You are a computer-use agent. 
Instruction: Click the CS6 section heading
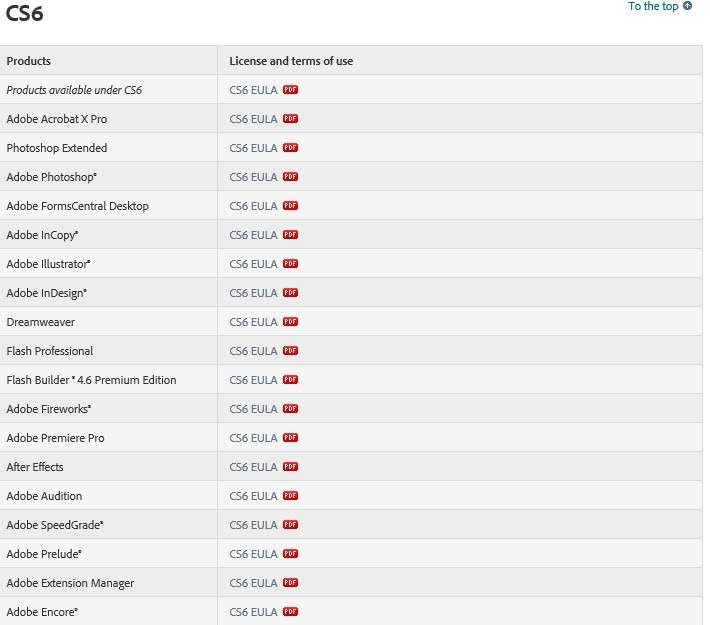24,13
